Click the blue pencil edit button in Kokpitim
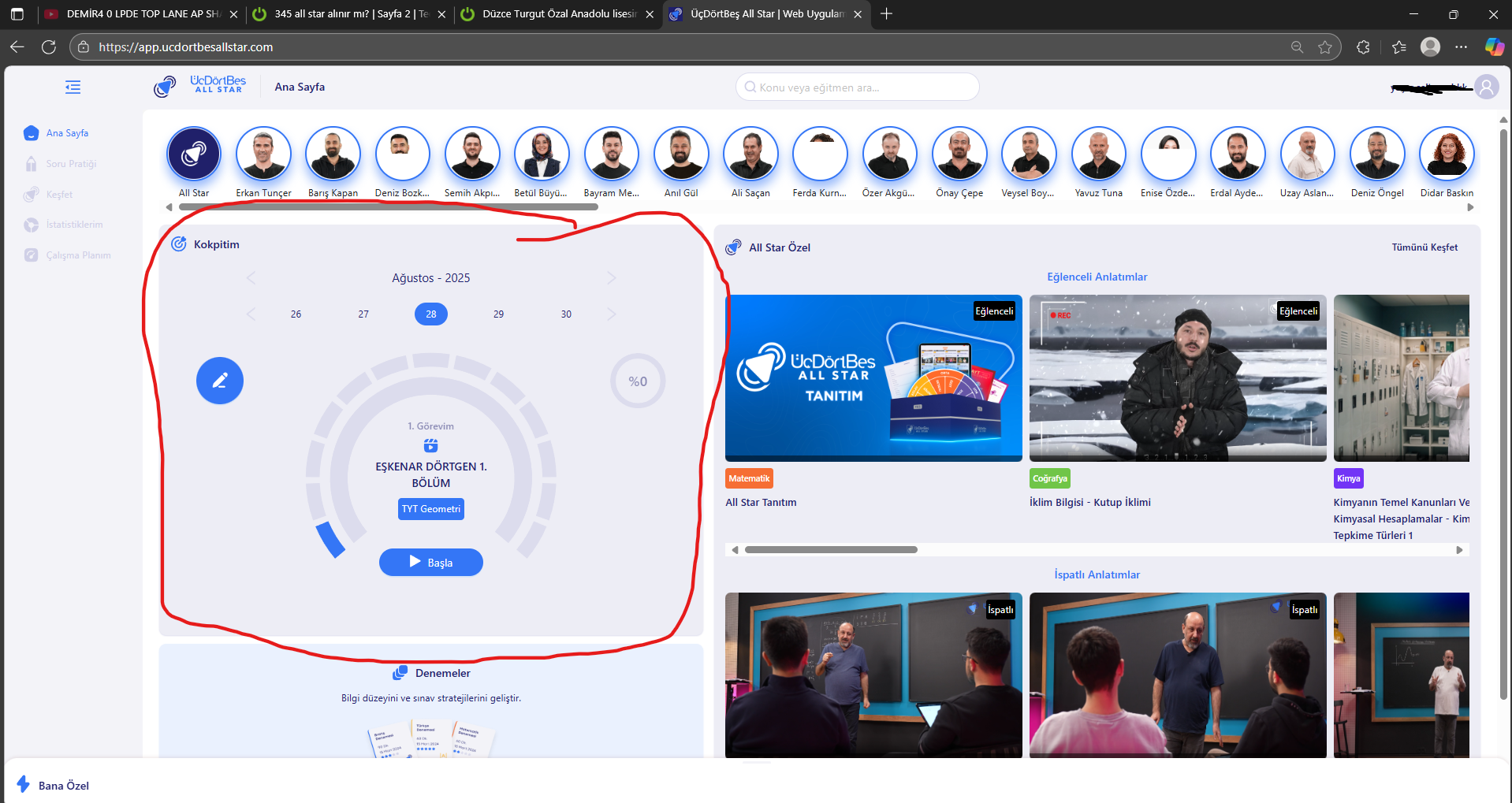 pyautogui.click(x=220, y=381)
